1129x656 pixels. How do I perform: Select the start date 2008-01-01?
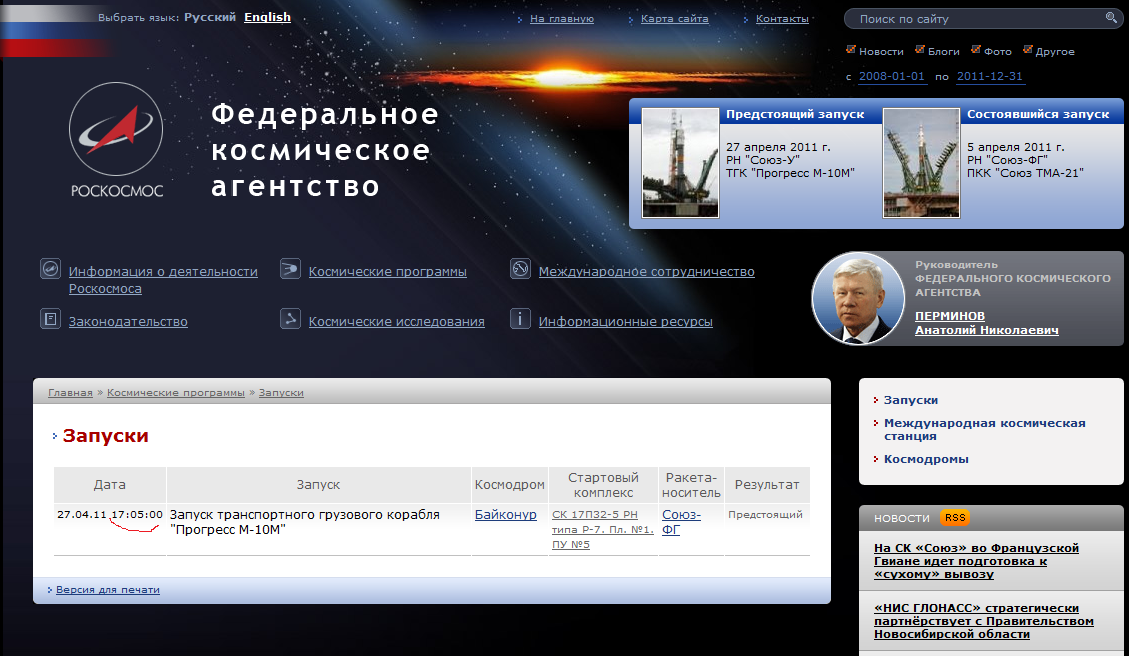[x=891, y=76]
